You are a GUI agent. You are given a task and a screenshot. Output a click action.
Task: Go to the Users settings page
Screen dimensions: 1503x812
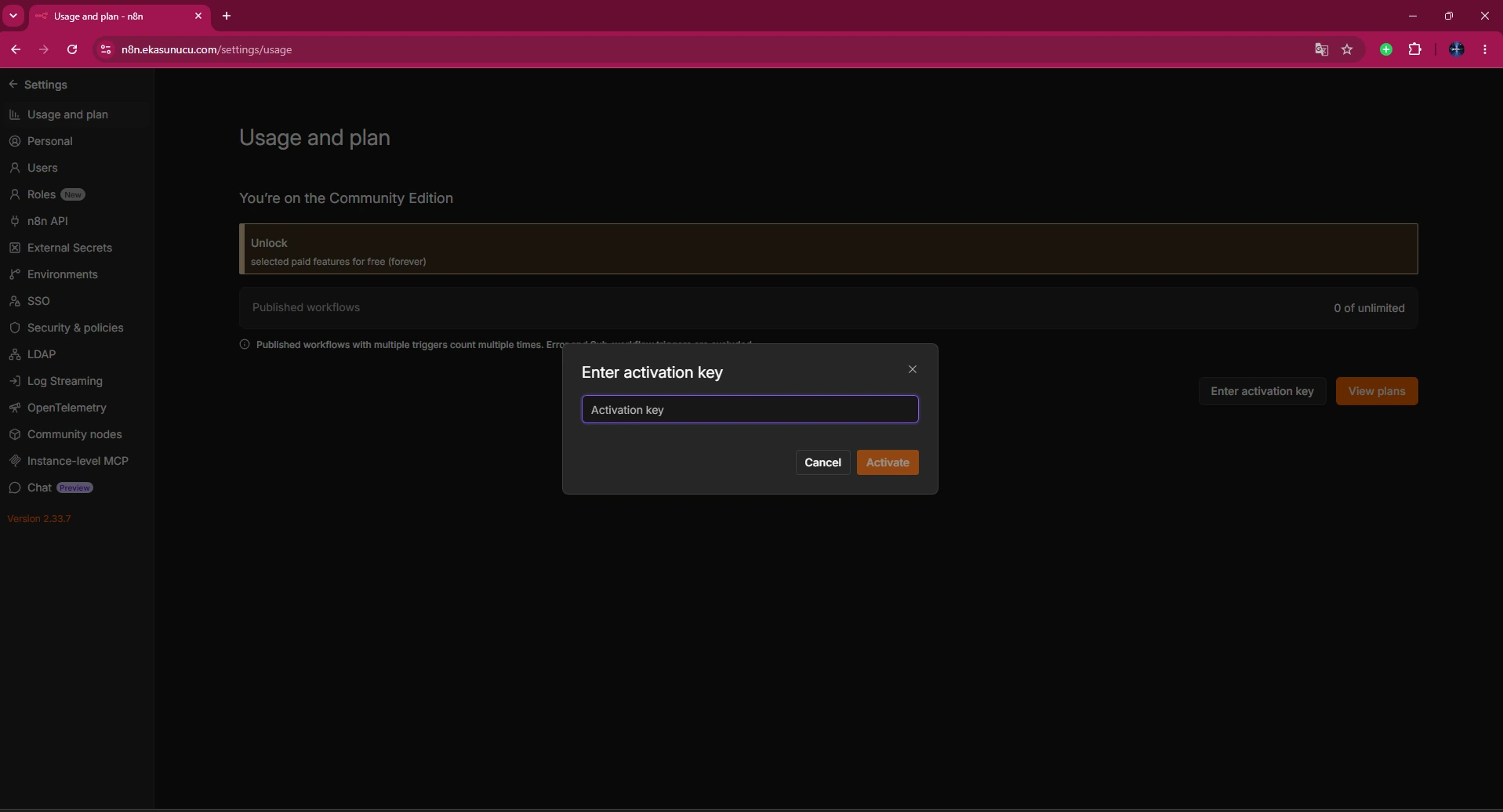(75, 168)
